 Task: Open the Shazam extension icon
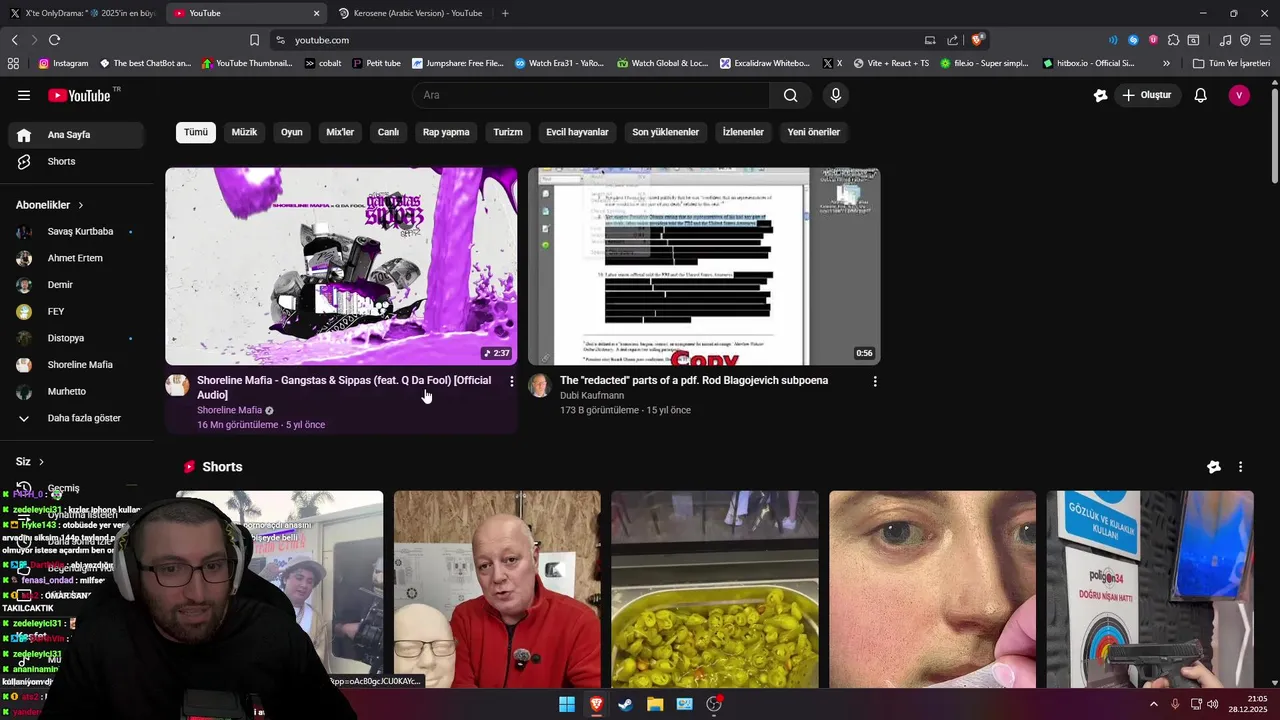click(x=1133, y=40)
